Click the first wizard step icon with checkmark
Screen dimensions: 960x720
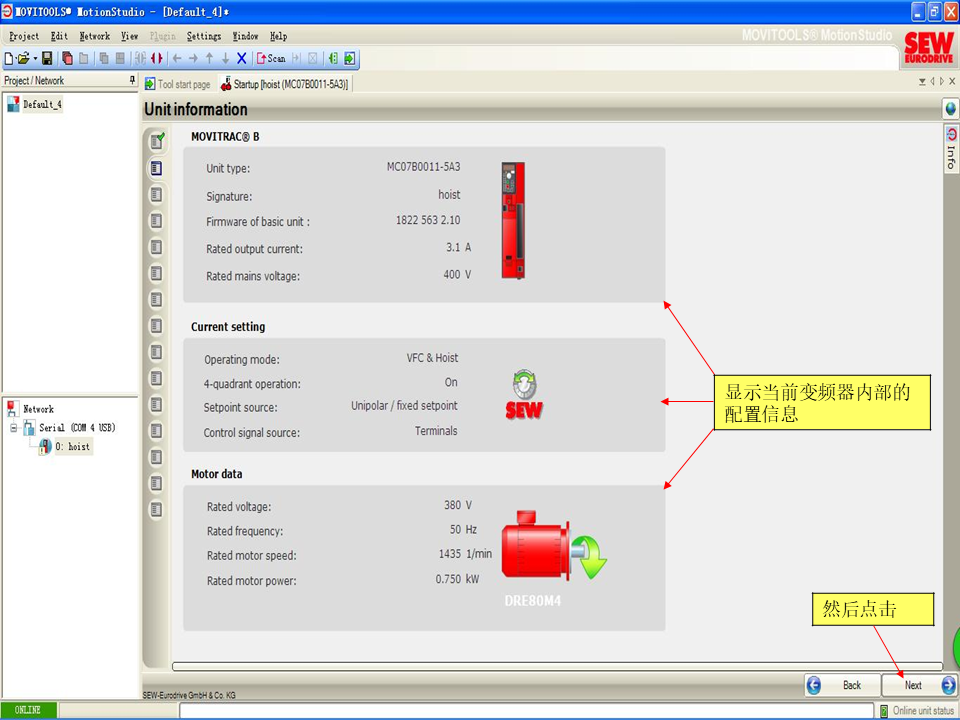[157, 141]
